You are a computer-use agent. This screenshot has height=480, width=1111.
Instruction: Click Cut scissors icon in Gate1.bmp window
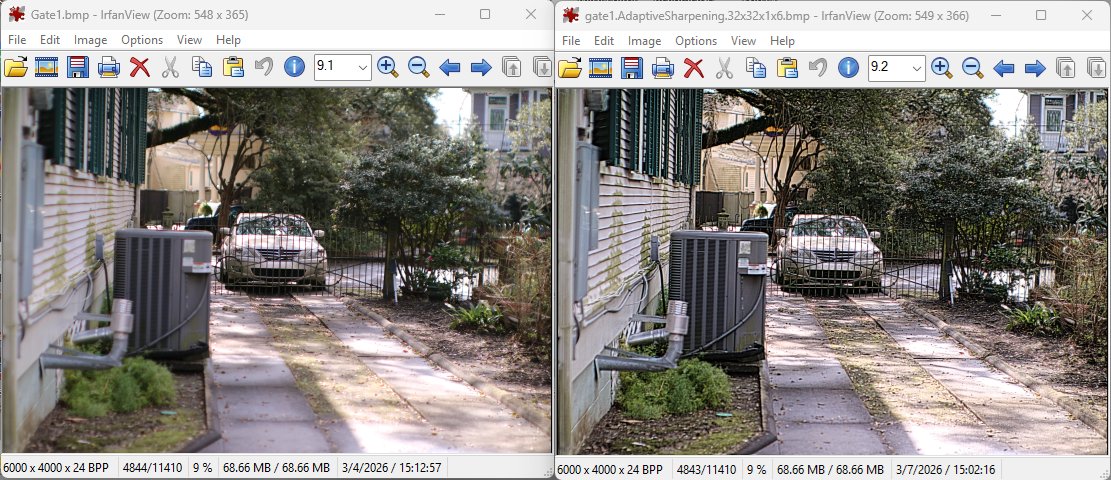(170, 67)
